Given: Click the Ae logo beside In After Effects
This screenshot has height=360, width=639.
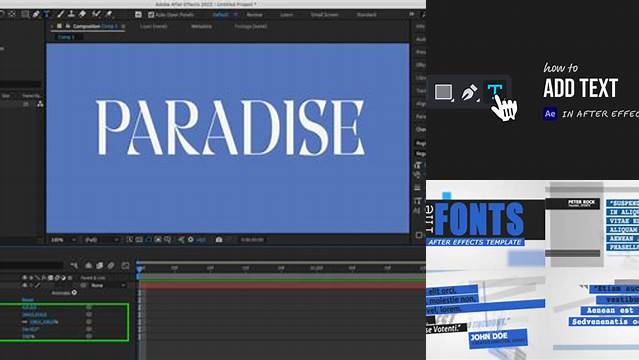Looking at the screenshot, I should (x=550, y=114).
